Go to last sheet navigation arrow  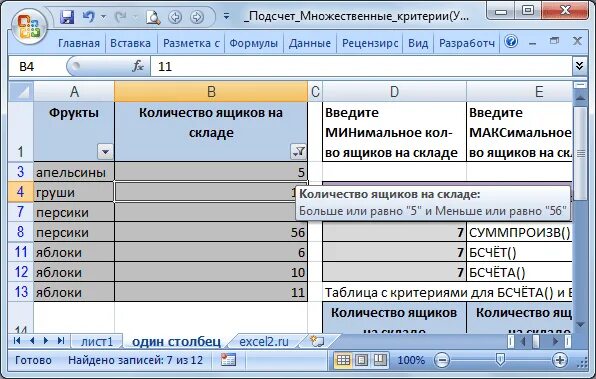61,341
